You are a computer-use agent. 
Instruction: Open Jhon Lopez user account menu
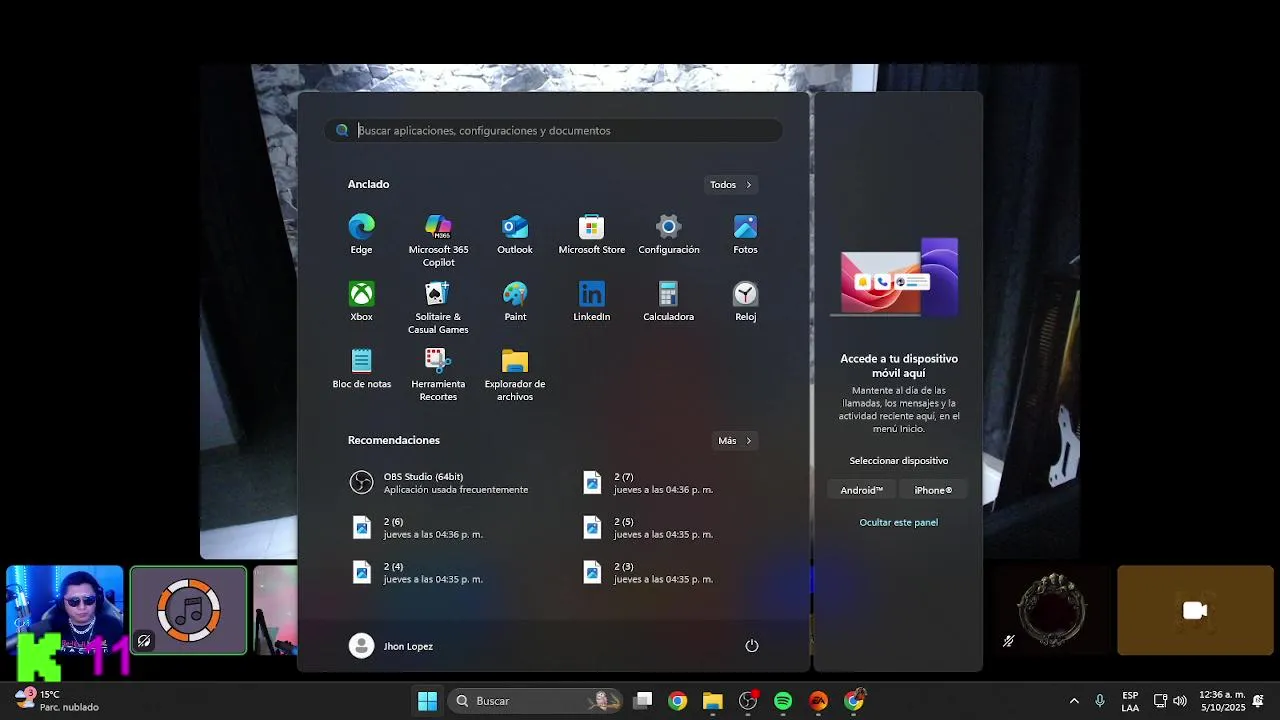(x=391, y=646)
